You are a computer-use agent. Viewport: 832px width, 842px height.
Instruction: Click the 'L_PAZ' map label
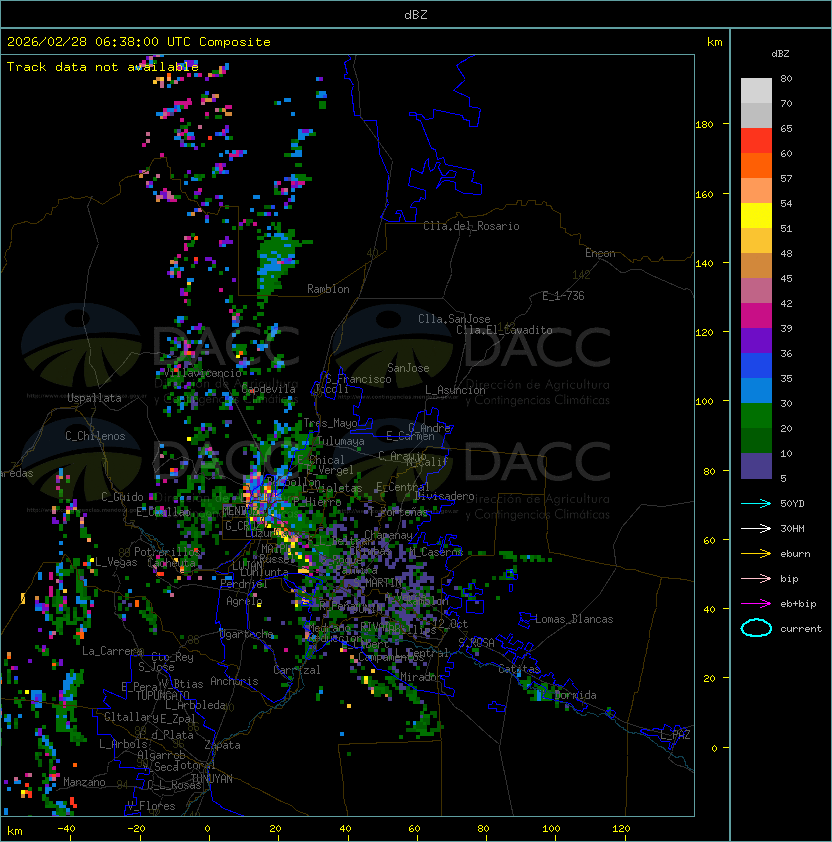click(675, 735)
